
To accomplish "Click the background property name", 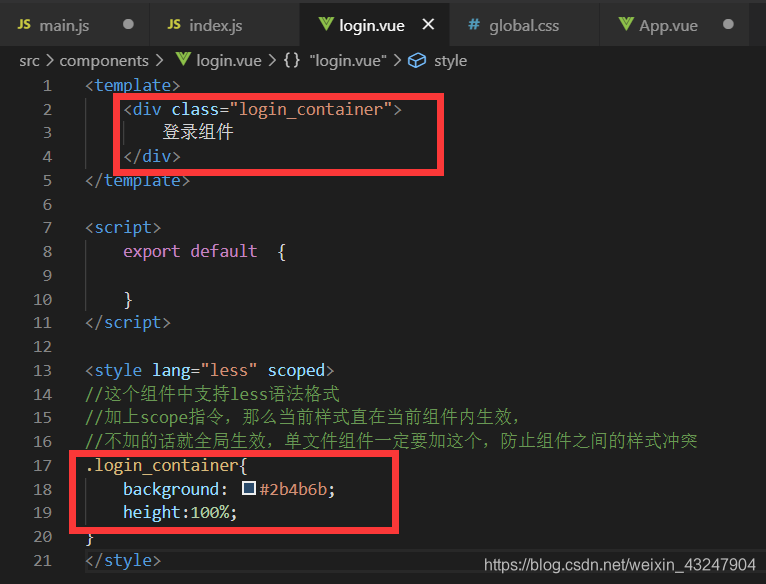I will coord(171,489).
